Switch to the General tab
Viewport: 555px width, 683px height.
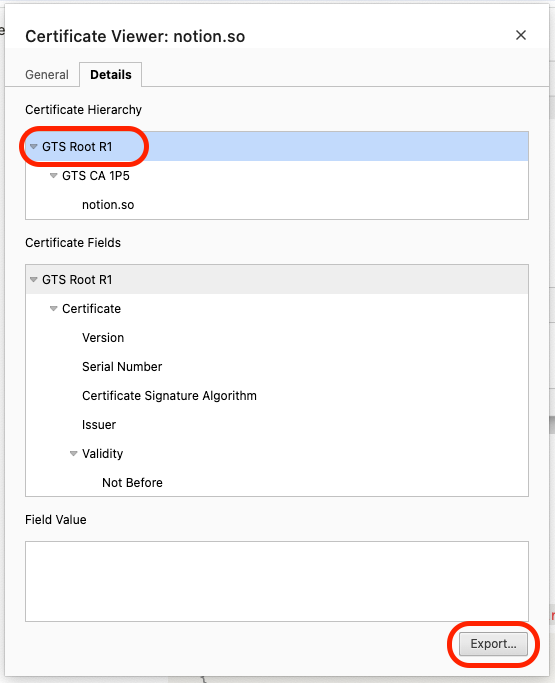47,75
